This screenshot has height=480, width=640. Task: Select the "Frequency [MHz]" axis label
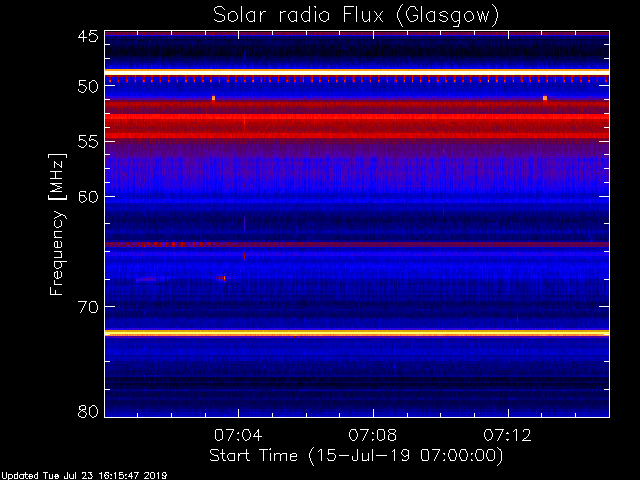[58, 224]
